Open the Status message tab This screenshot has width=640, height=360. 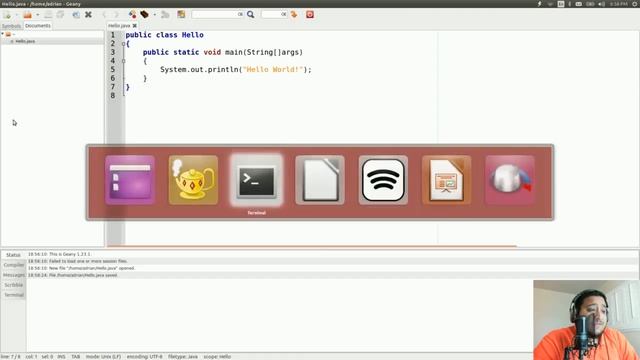click(13, 255)
